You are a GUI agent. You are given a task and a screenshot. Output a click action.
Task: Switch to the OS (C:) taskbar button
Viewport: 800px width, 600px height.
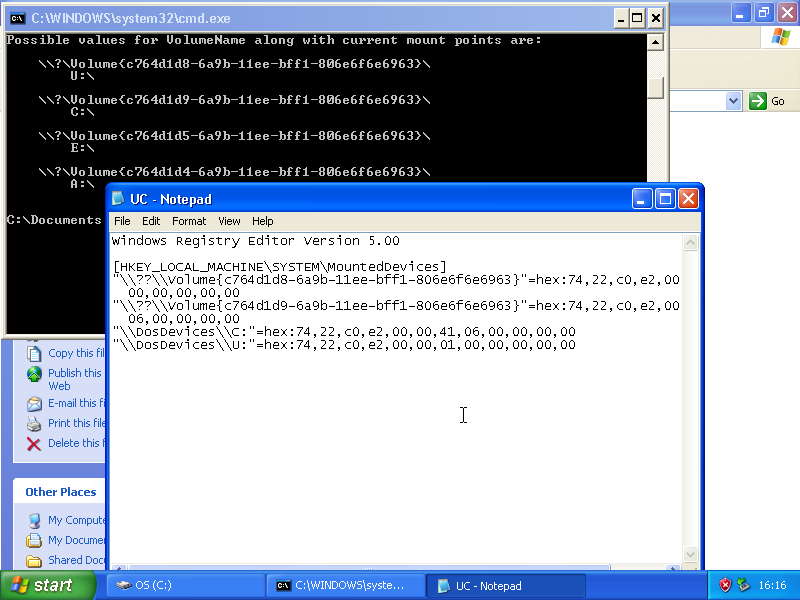185,585
